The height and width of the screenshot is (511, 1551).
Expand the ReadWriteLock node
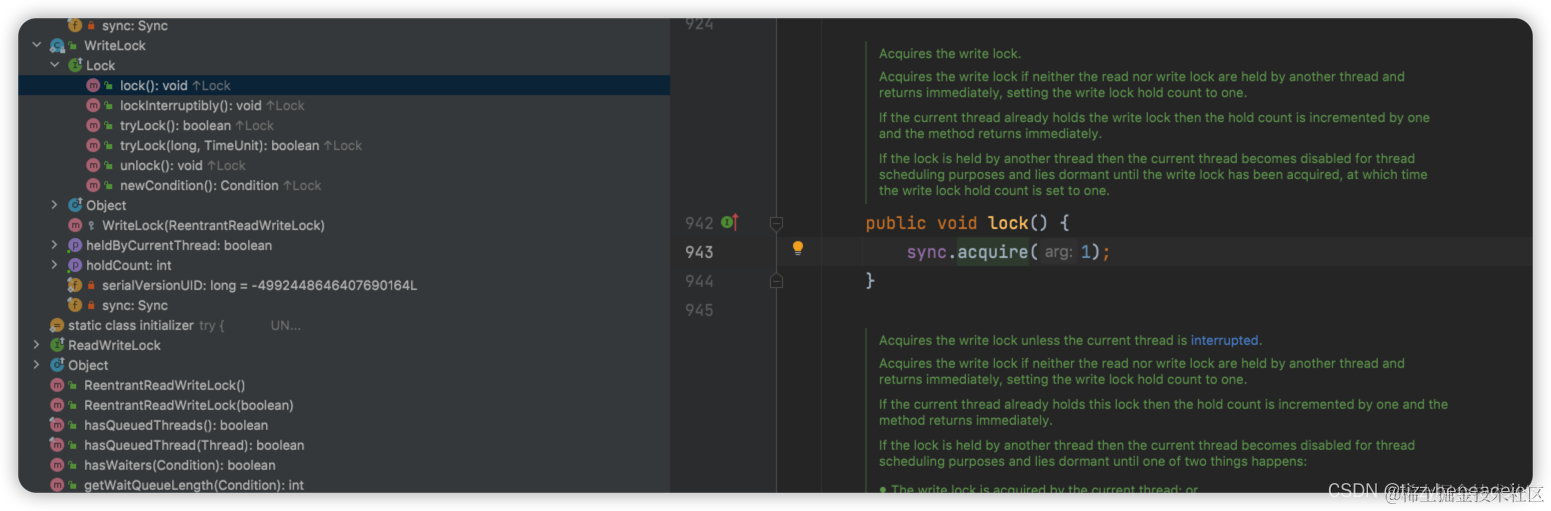click(37, 346)
